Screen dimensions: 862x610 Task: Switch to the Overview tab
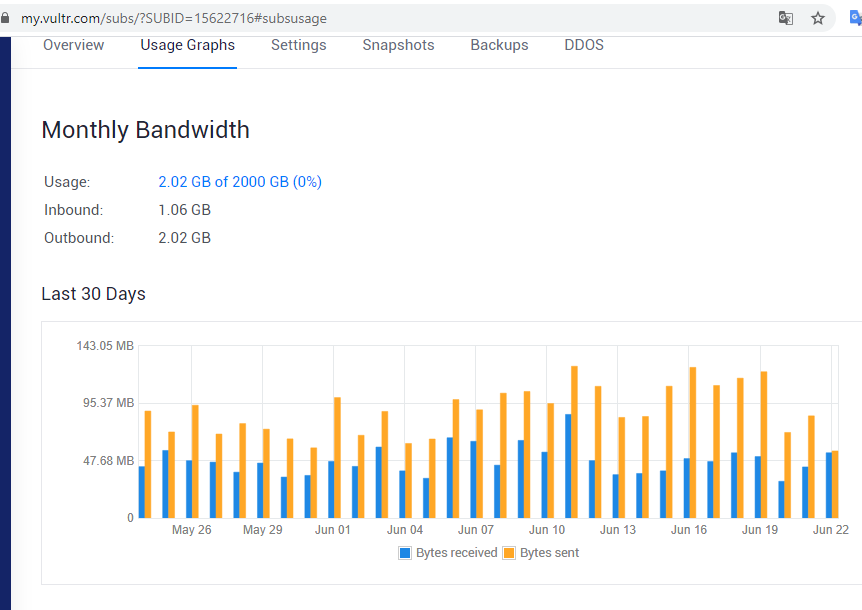(x=74, y=45)
